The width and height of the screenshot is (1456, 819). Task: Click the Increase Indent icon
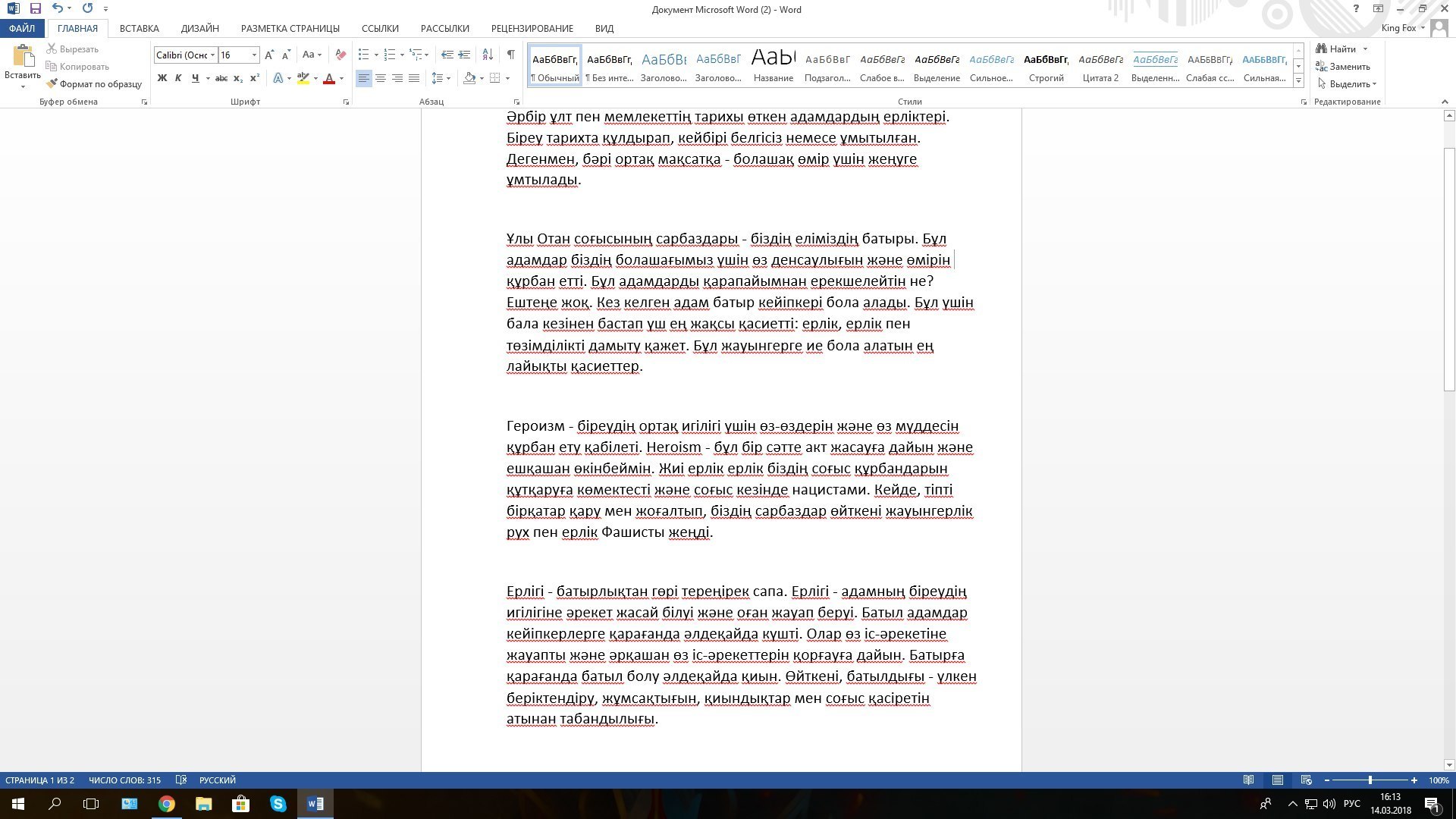pyautogui.click(x=464, y=55)
